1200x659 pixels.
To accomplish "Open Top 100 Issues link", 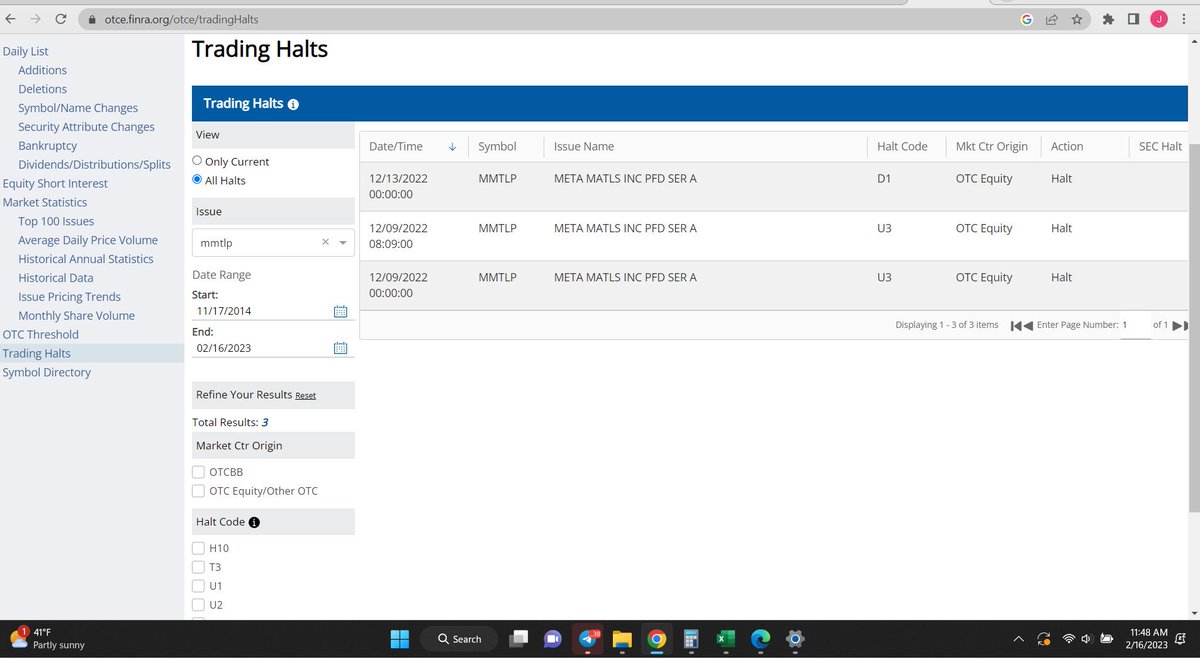I will point(56,221).
